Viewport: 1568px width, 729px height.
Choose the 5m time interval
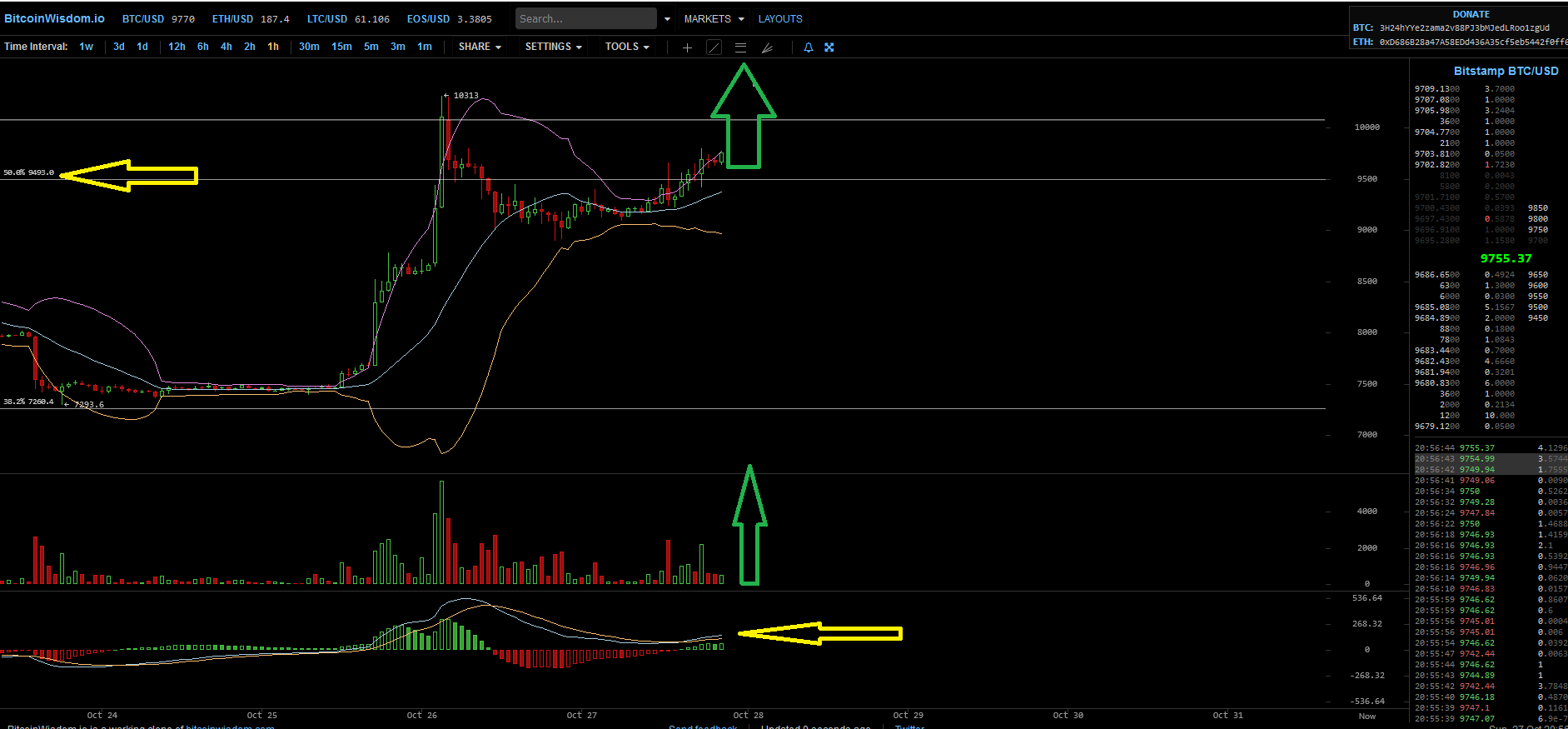[x=371, y=47]
